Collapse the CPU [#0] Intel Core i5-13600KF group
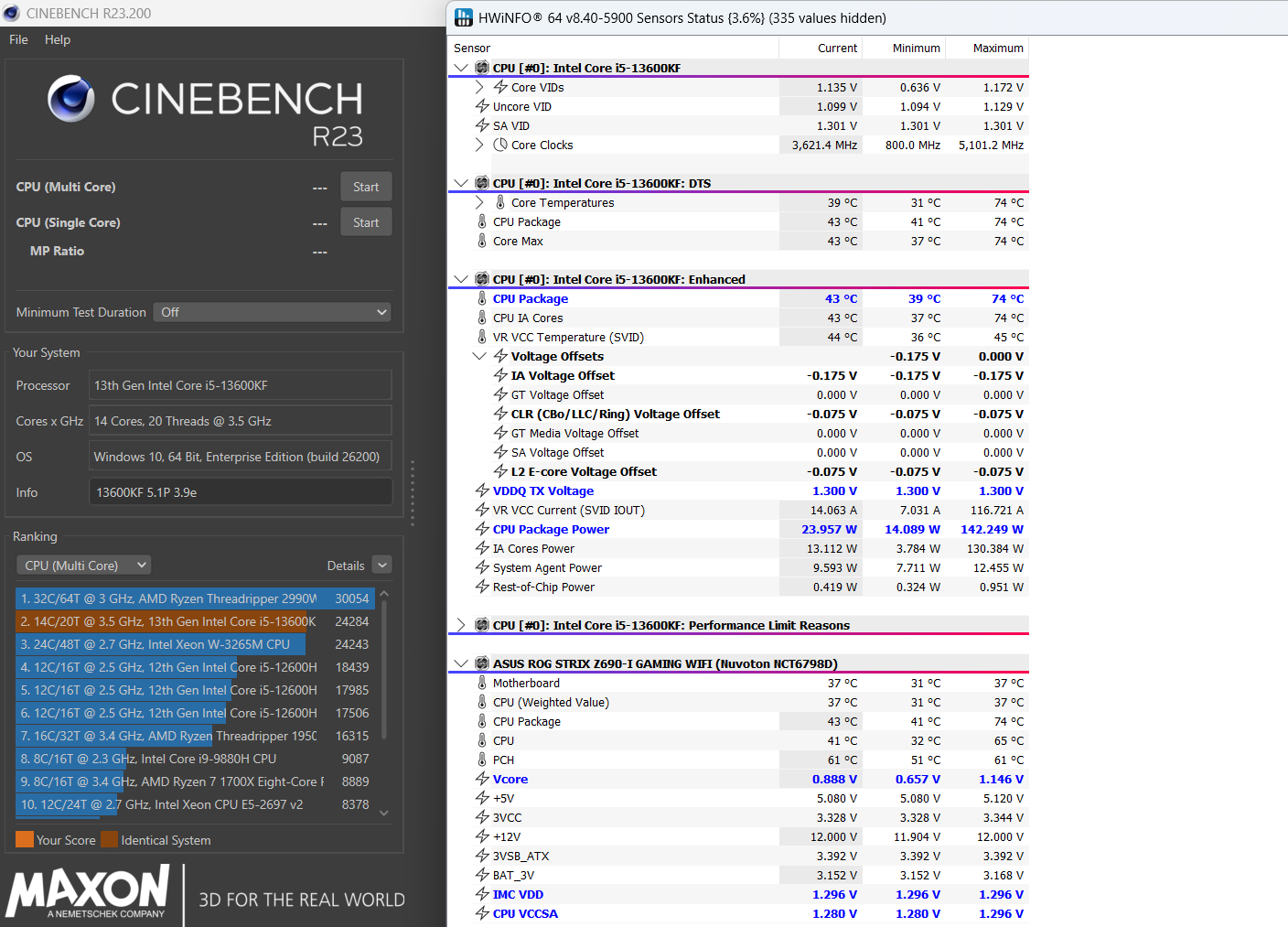 [461, 68]
